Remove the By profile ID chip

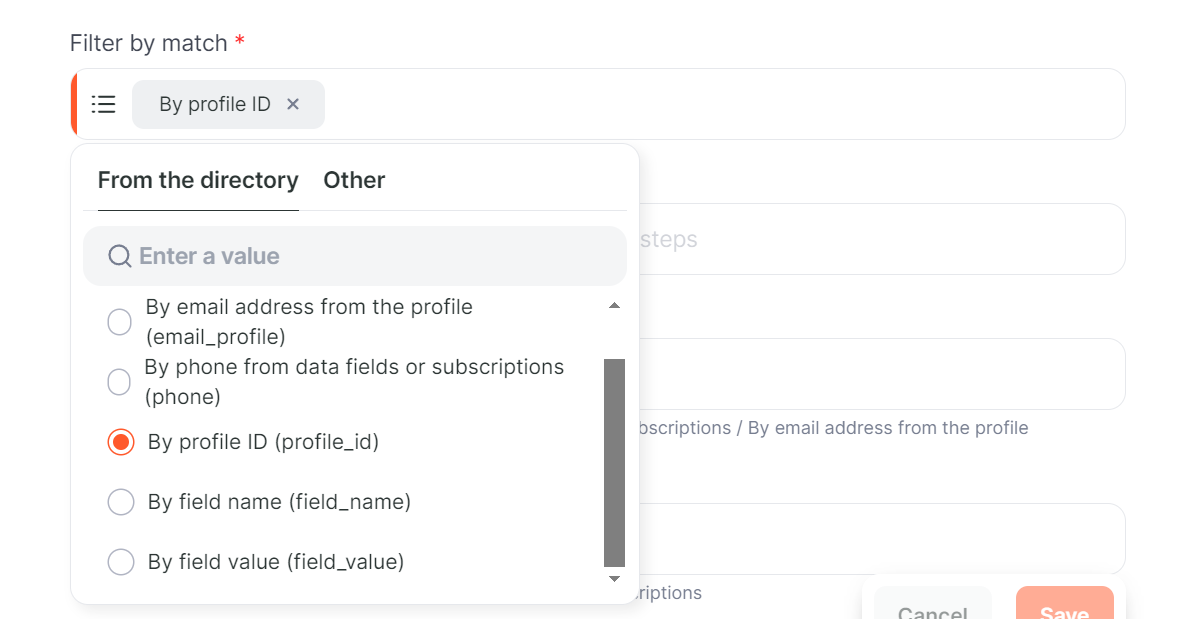[293, 104]
